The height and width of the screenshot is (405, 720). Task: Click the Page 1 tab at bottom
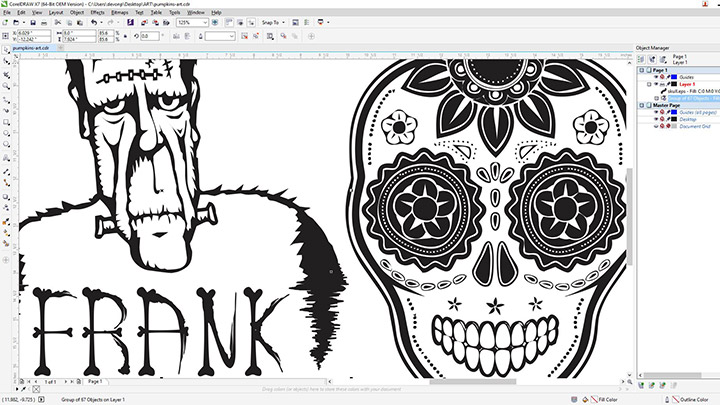pos(95,382)
